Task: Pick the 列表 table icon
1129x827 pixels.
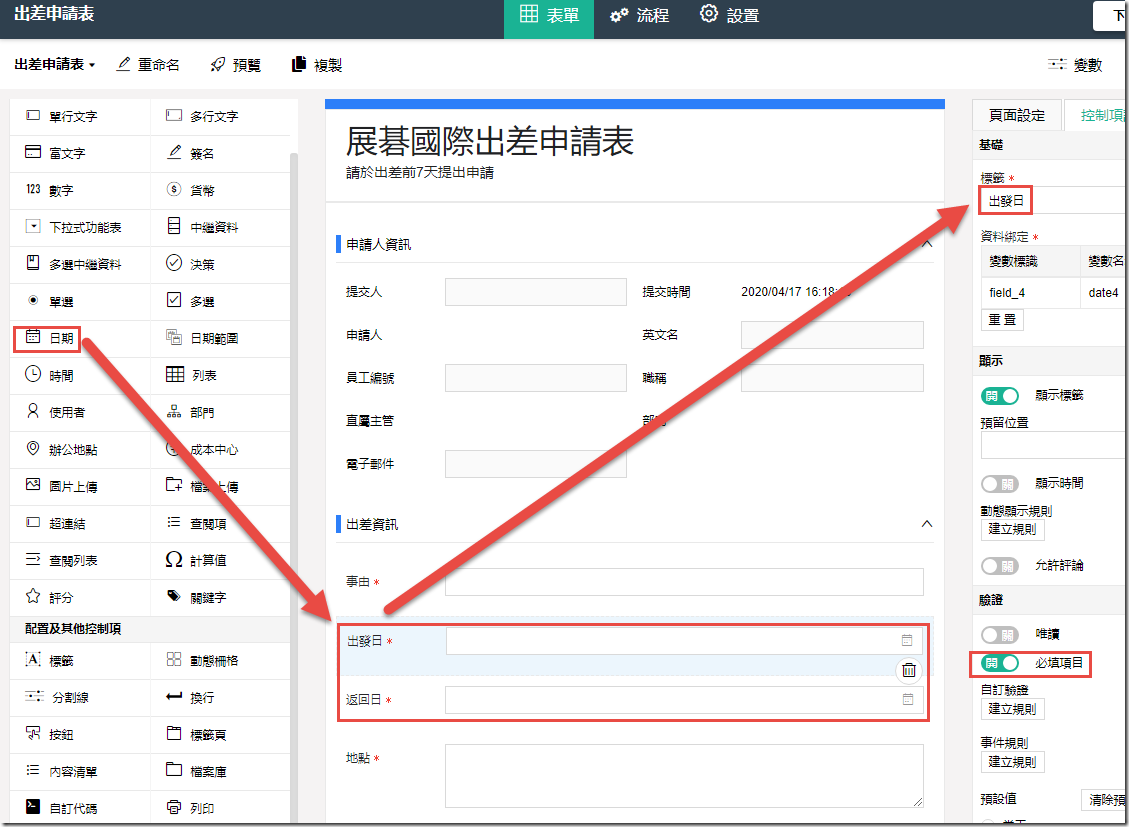Action: pos(175,374)
